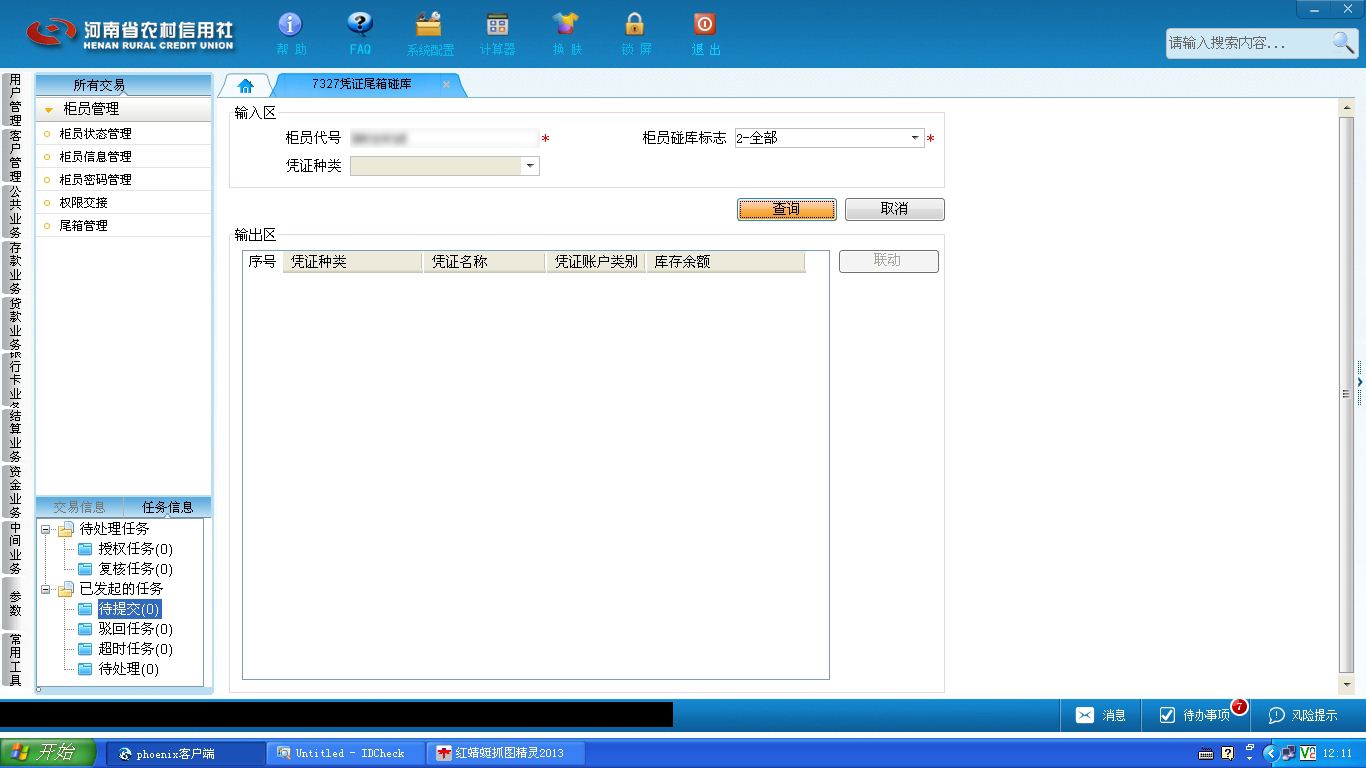The height and width of the screenshot is (768, 1366).
Task: Open the 消息 message envelope icon
Action: pos(1085,715)
